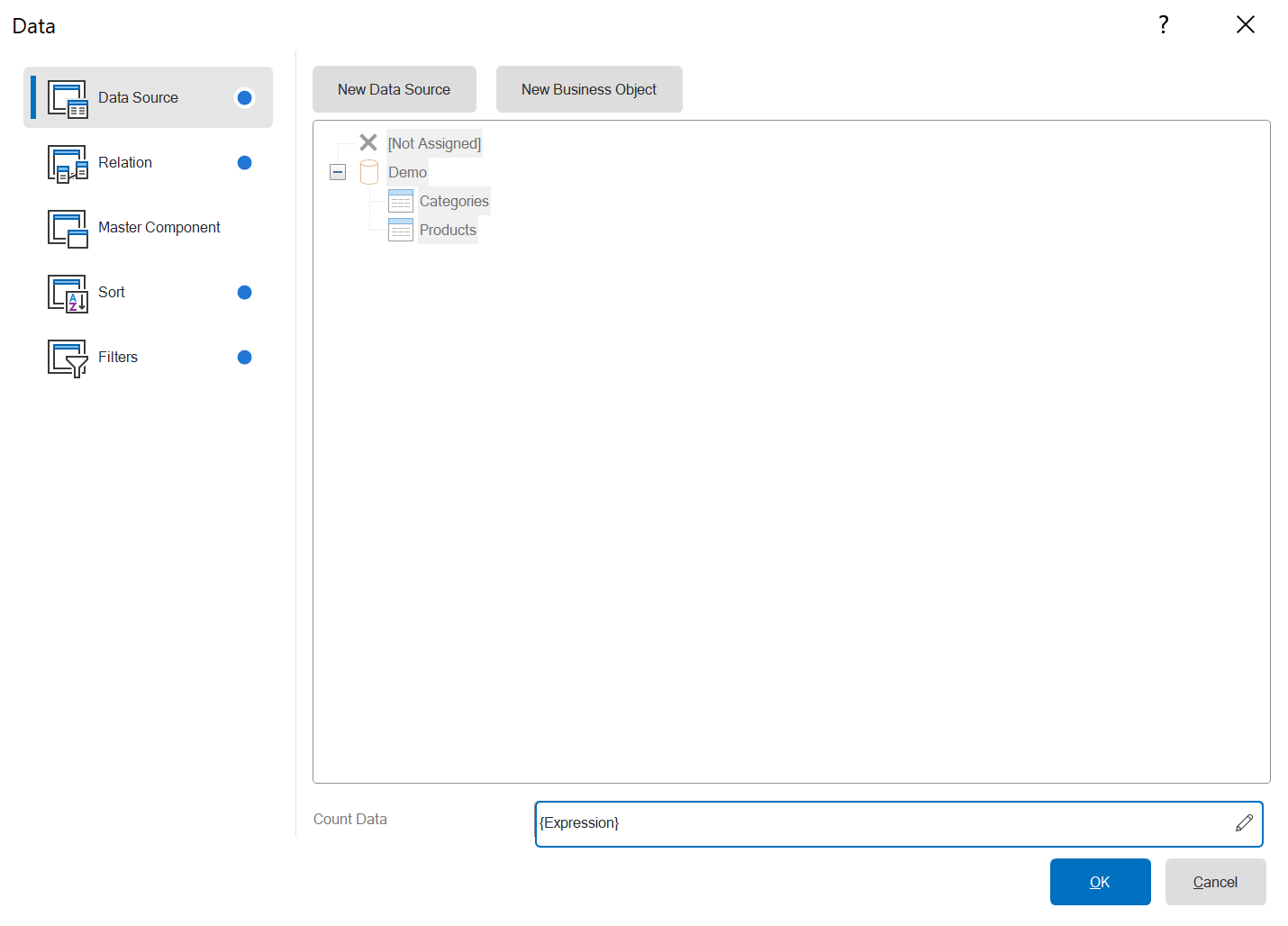Dismiss dialog with Cancel button
1288x926 pixels.
coord(1215,882)
